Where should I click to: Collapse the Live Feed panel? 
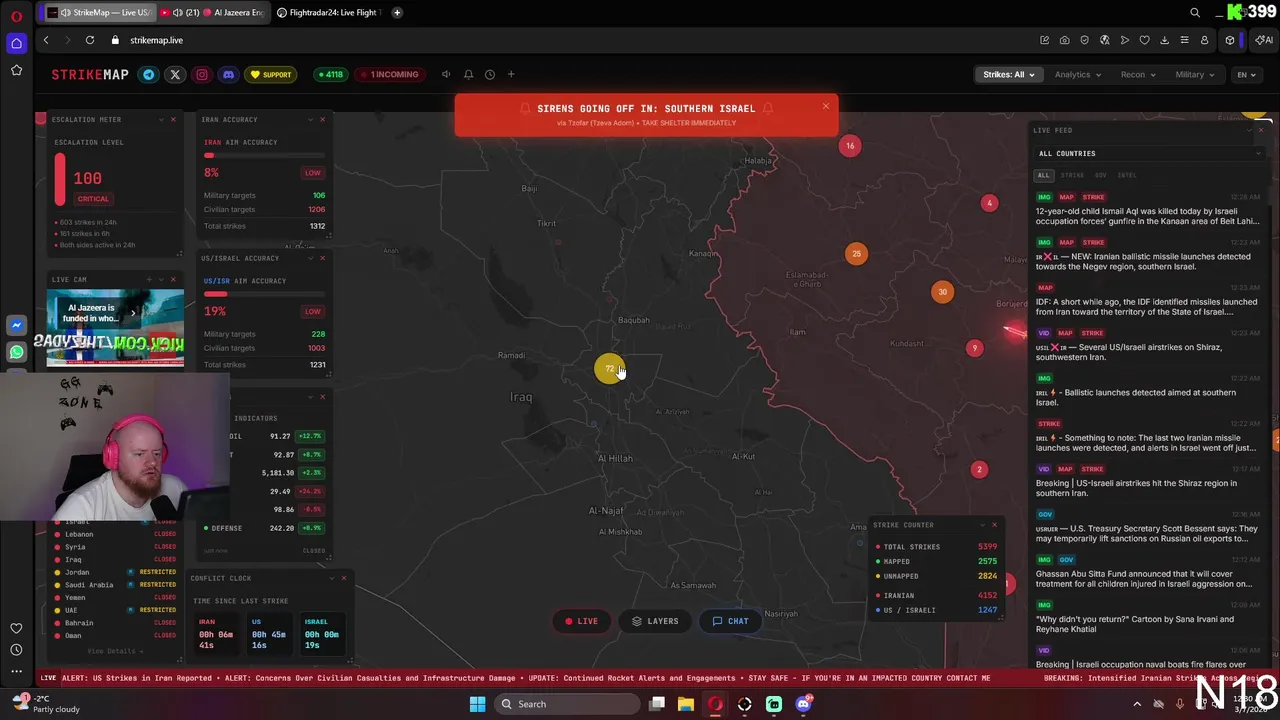1248,130
